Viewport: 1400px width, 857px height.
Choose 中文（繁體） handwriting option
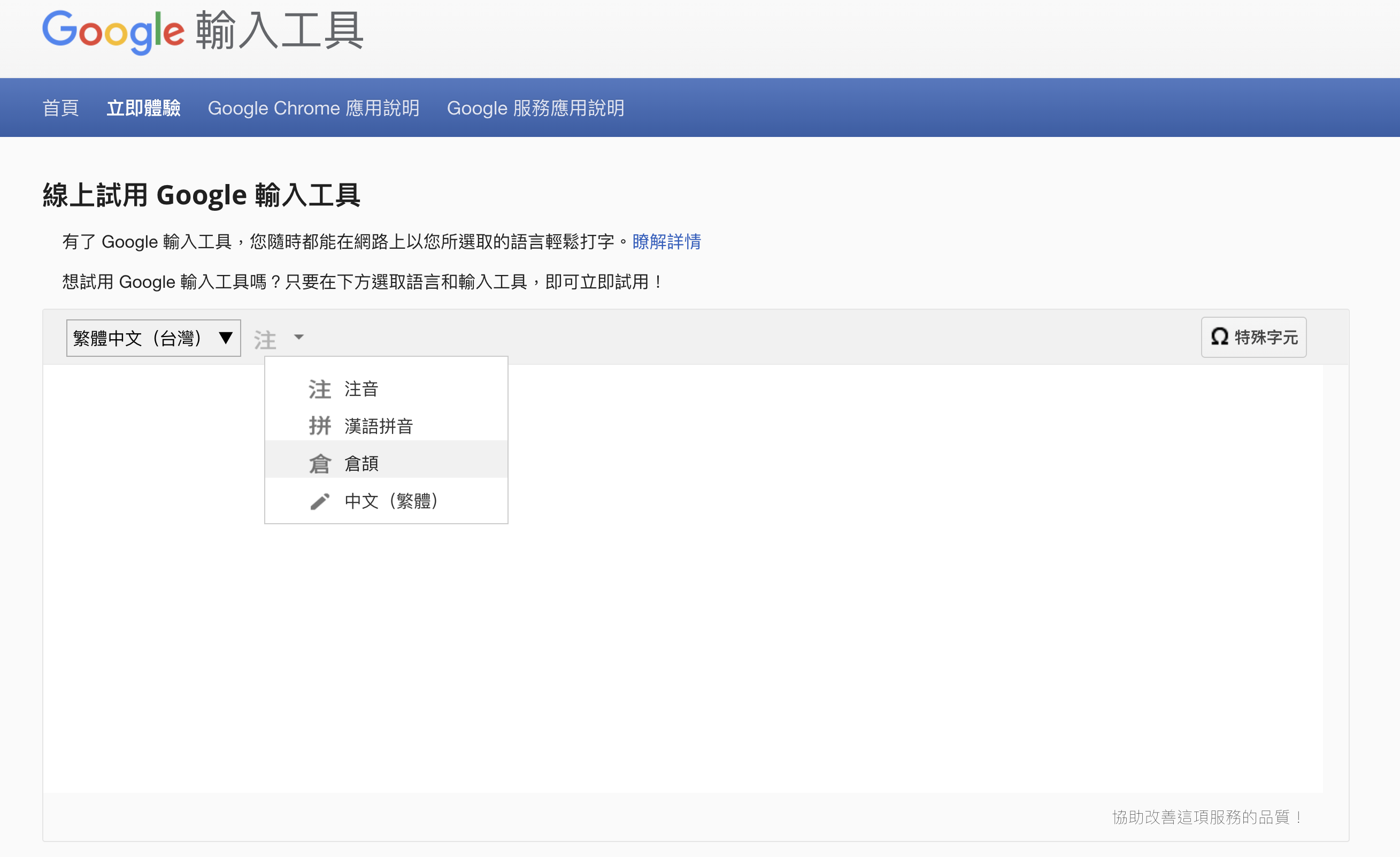point(391,501)
